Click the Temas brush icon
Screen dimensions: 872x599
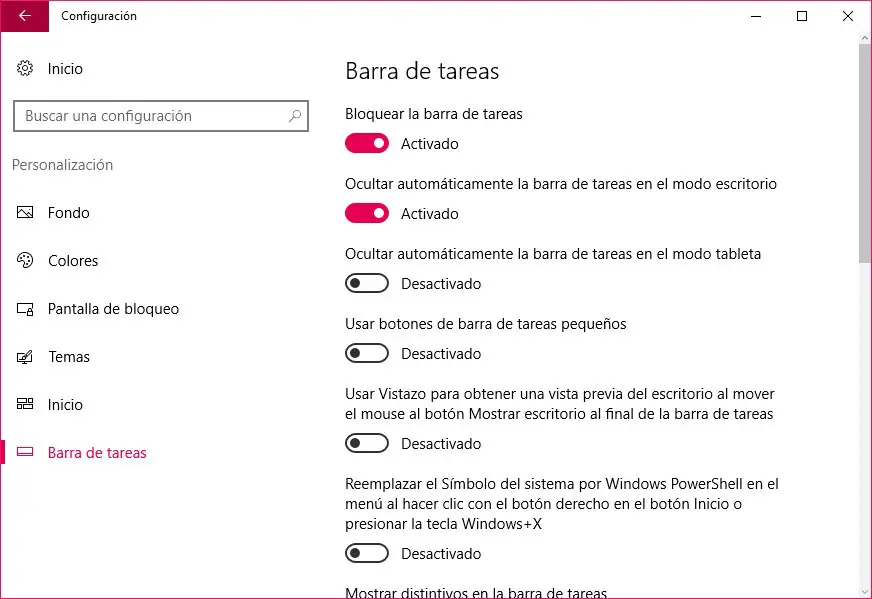click(26, 357)
